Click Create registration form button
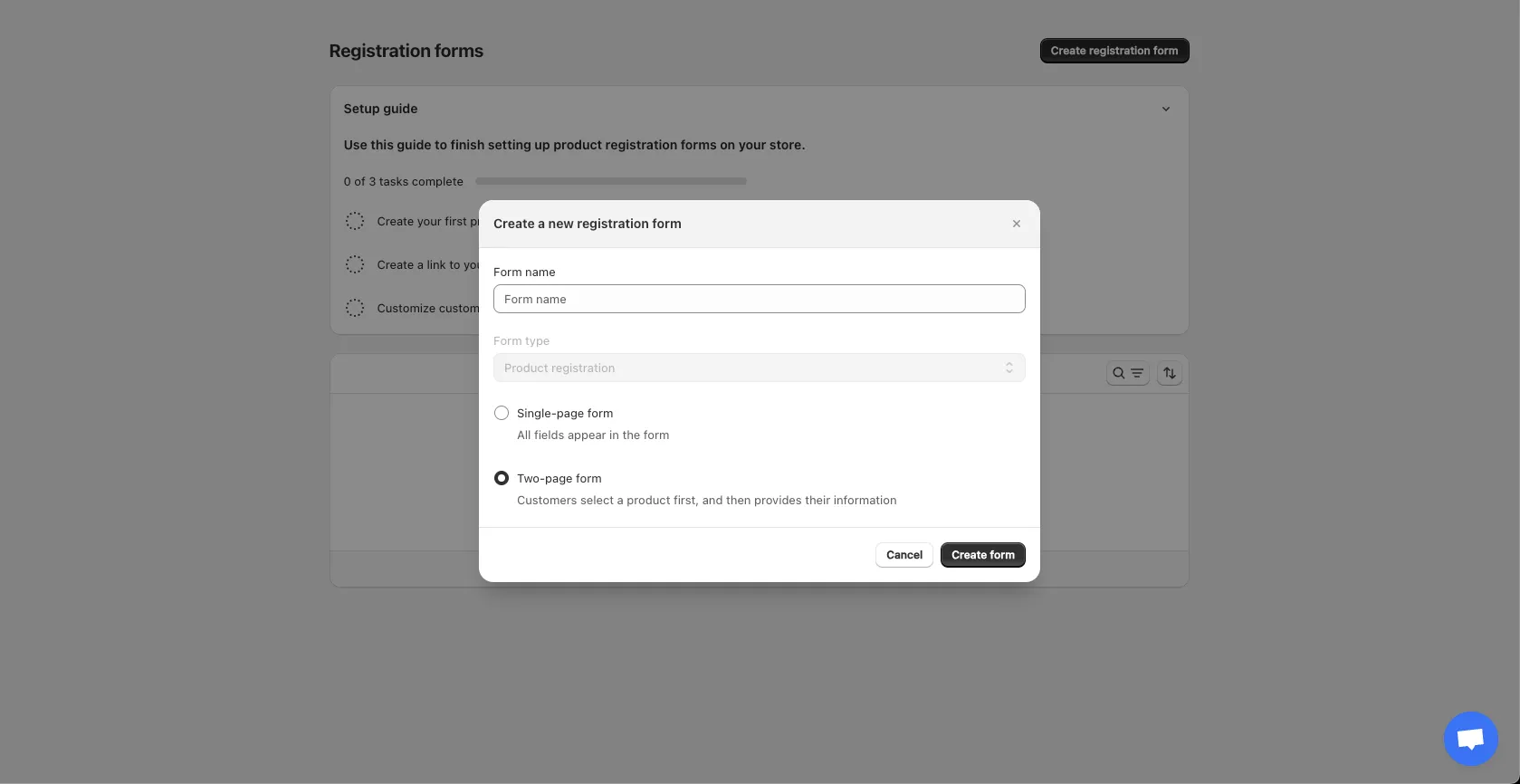Viewport: 1520px width, 784px height. 1114,51
